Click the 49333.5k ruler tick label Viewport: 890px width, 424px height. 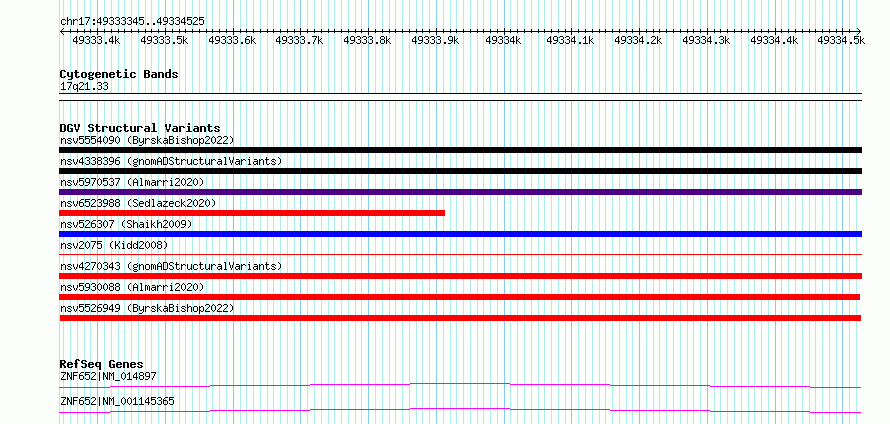point(164,40)
